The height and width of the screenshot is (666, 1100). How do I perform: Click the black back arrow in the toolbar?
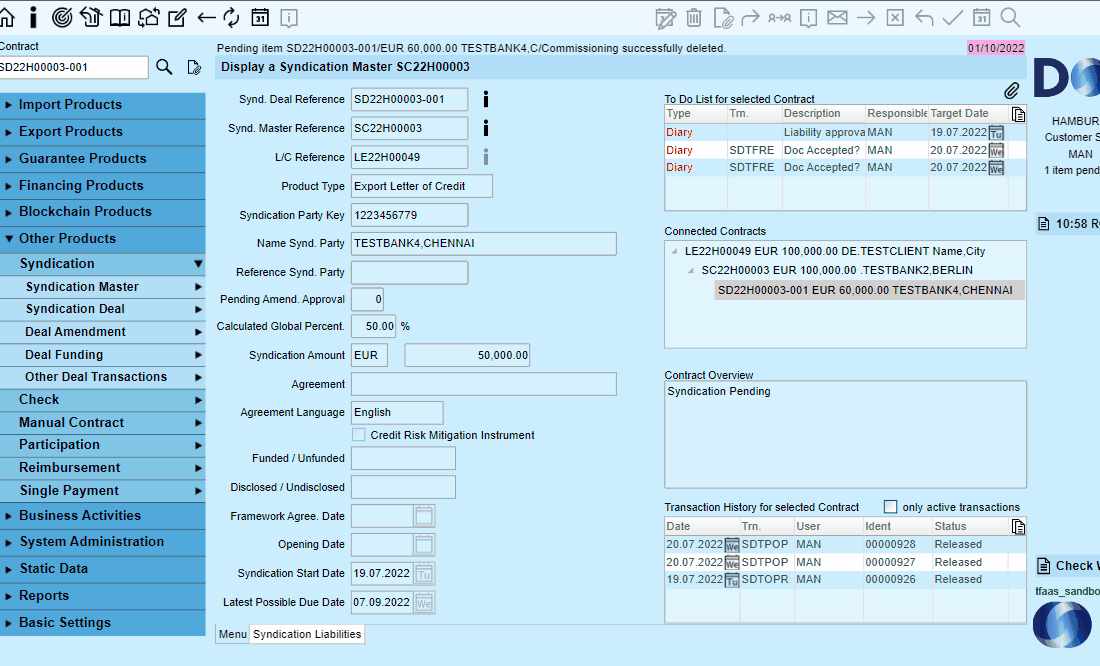point(206,17)
